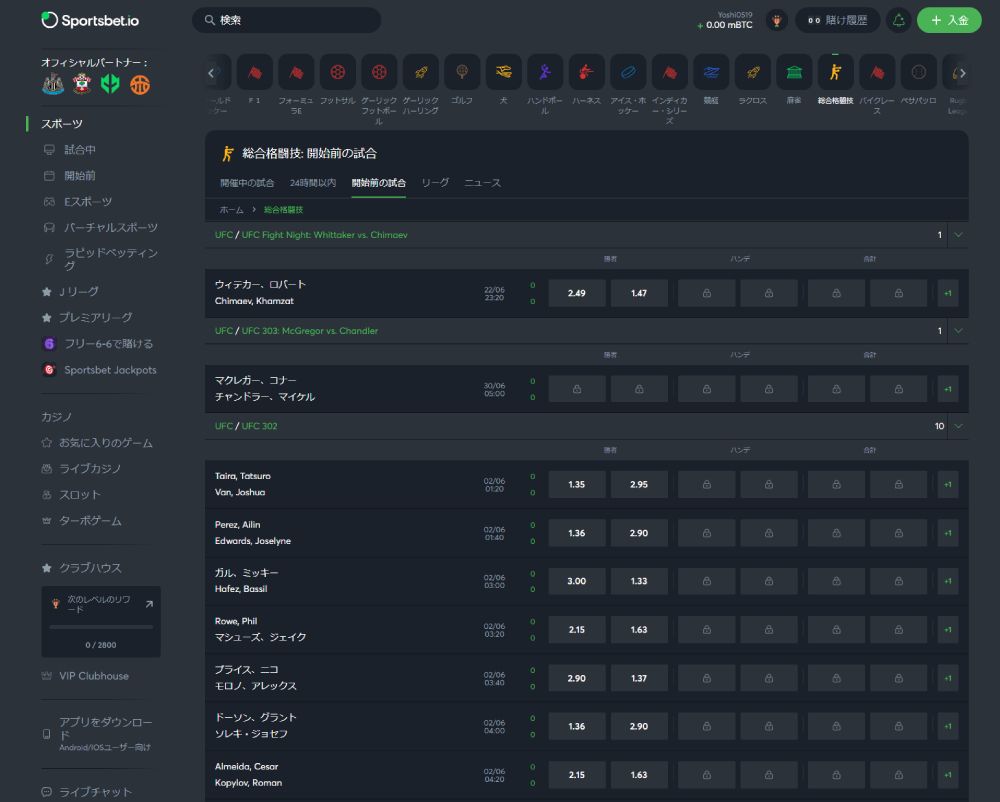Image resolution: width=1000 pixels, height=802 pixels.
Task: Select the バイクレース sport icon
Action: point(876,72)
